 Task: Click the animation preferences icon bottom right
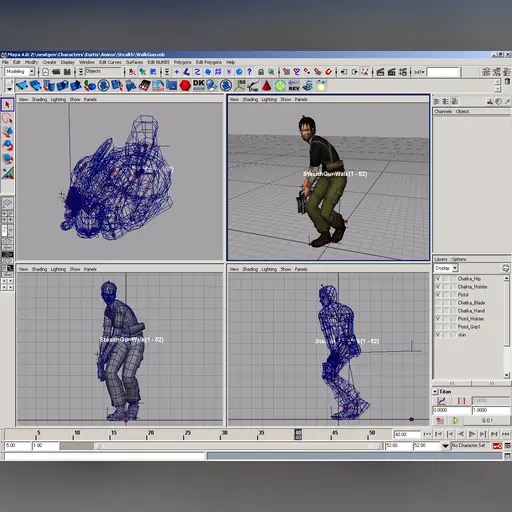pos(507,446)
